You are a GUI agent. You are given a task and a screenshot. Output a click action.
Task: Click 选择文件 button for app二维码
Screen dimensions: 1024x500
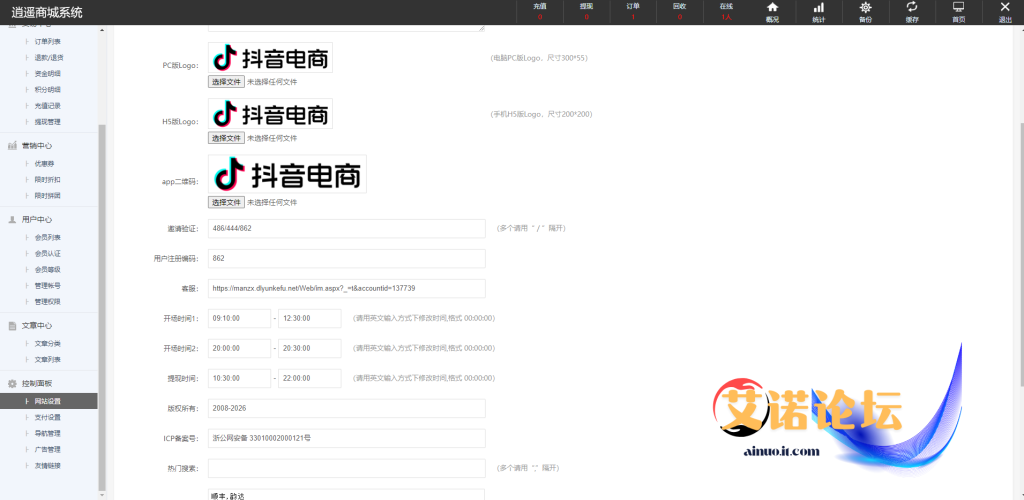coord(227,202)
